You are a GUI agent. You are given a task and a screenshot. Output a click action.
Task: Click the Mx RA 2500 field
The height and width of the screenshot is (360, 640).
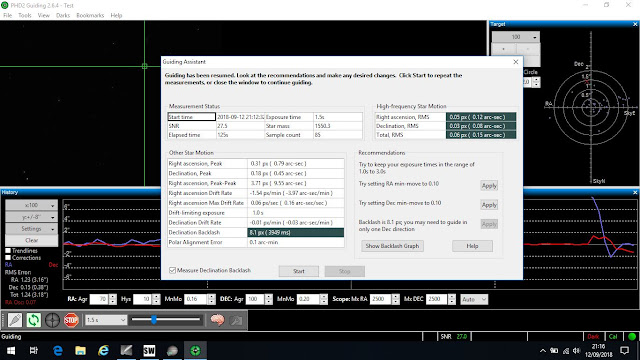(380, 299)
